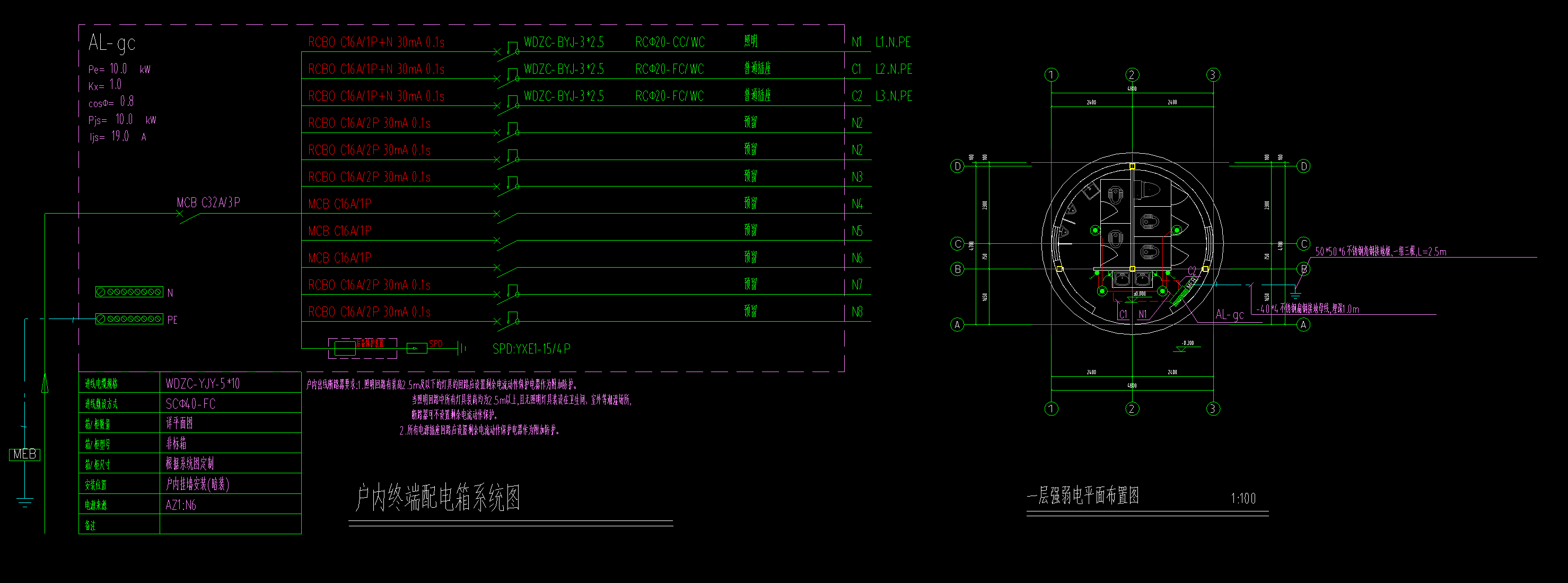
Task: Pick the 'MCB C16A/1P' label on circuit N6
Action: (340, 258)
